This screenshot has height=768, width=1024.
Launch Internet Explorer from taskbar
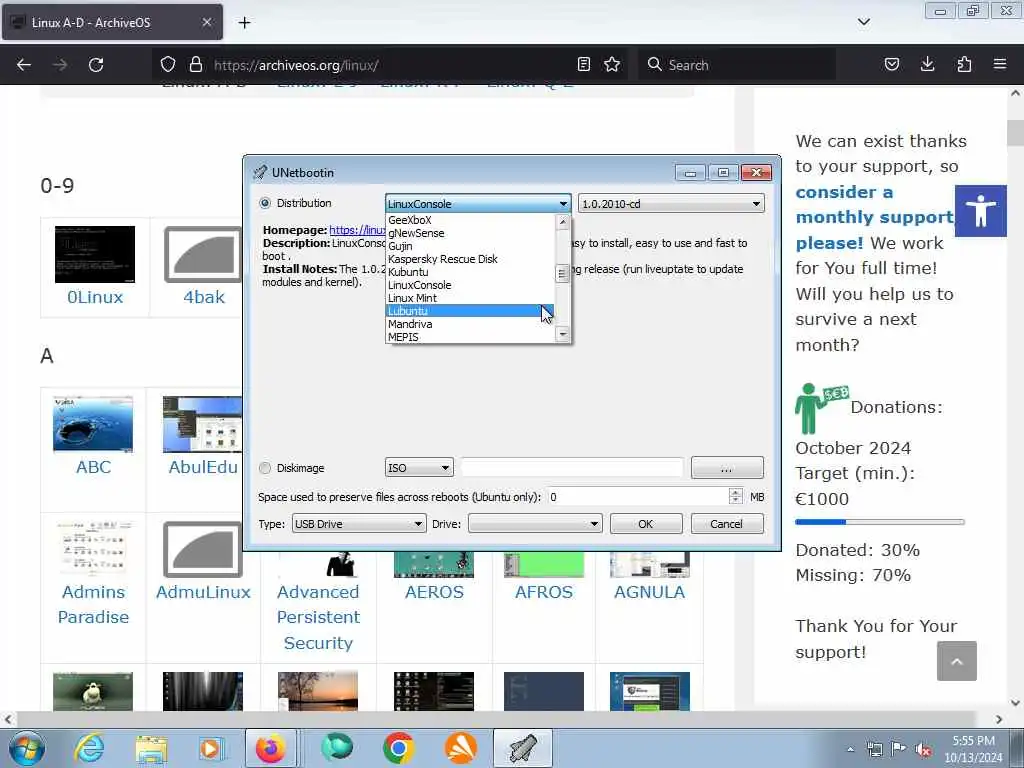pyautogui.click(x=89, y=748)
